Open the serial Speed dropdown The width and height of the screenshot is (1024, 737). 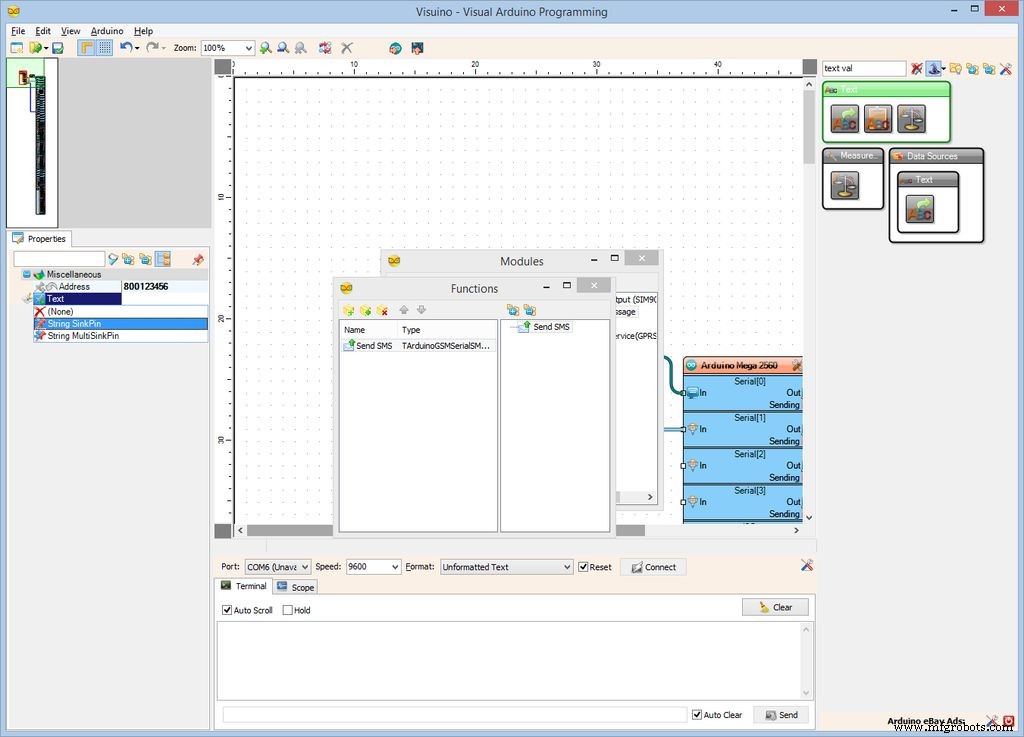pos(395,567)
